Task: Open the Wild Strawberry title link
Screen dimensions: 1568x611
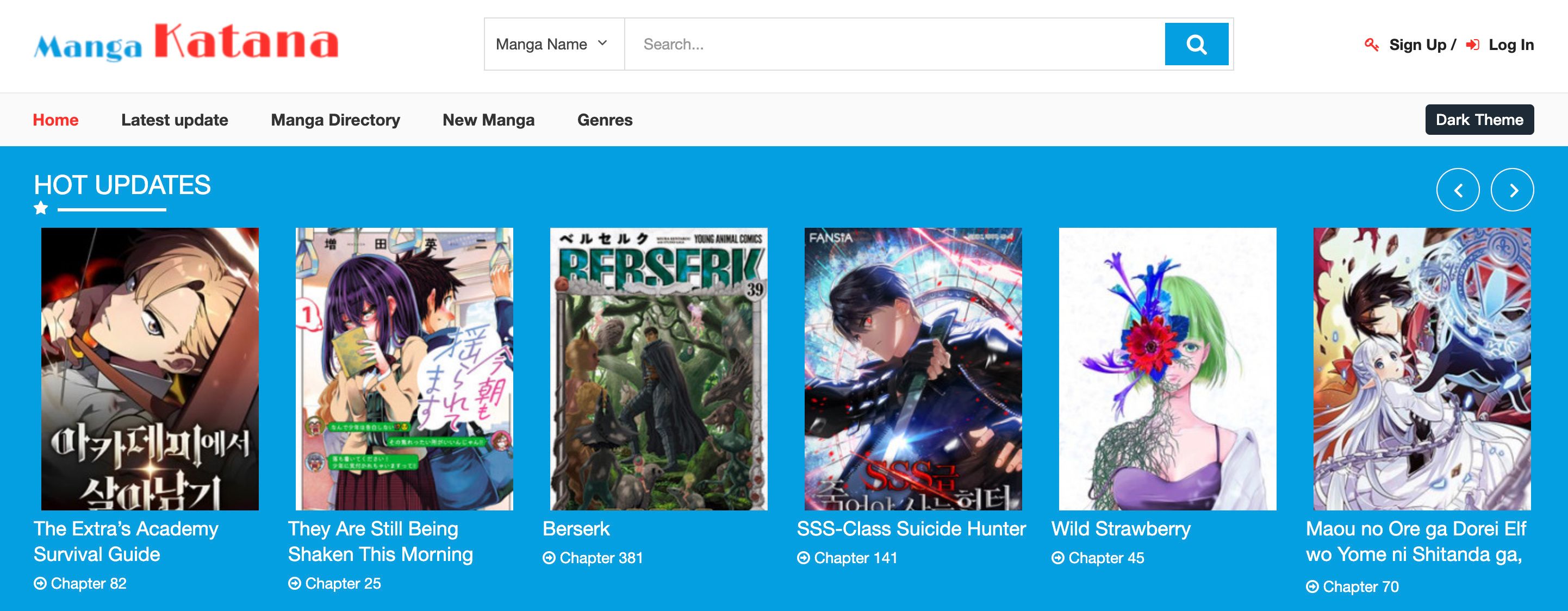Action: tap(1121, 529)
